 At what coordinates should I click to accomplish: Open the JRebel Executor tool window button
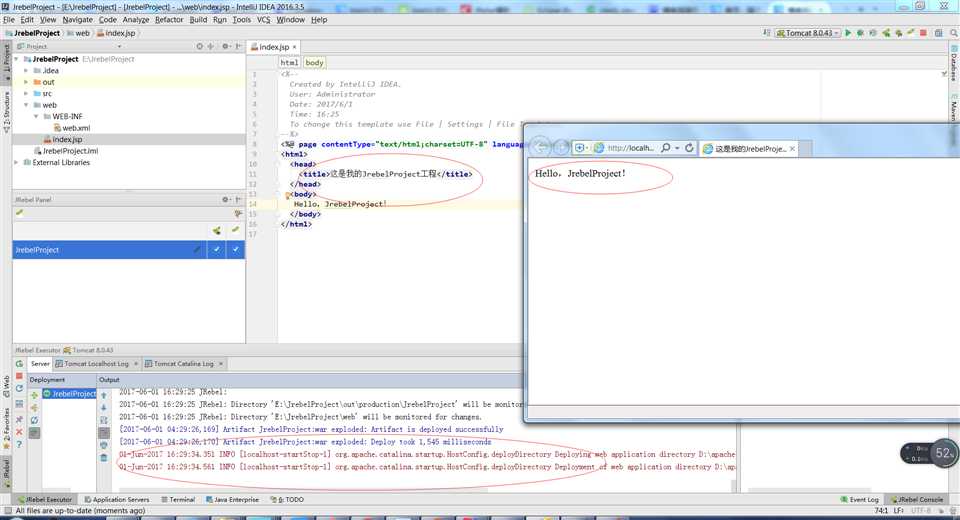pos(45,500)
